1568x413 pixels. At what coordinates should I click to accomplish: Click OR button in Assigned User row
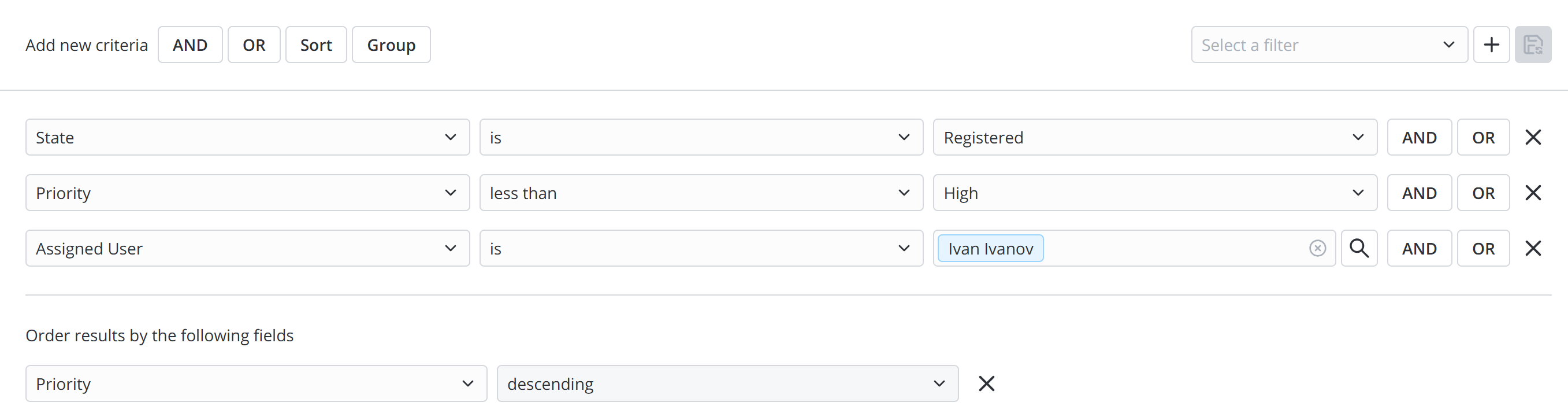point(1482,248)
